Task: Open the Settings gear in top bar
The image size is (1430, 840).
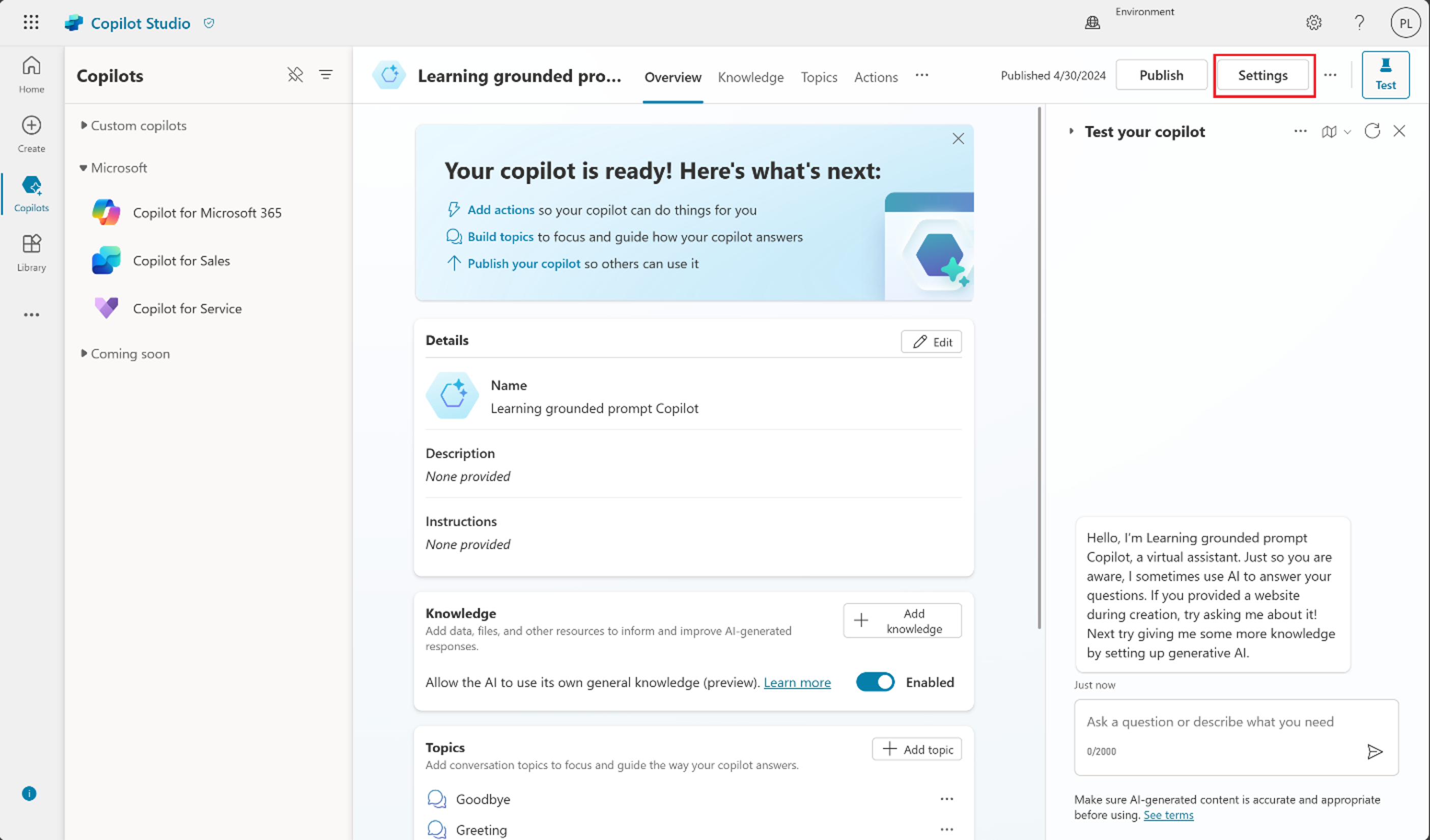Action: click(x=1313, y=23)
